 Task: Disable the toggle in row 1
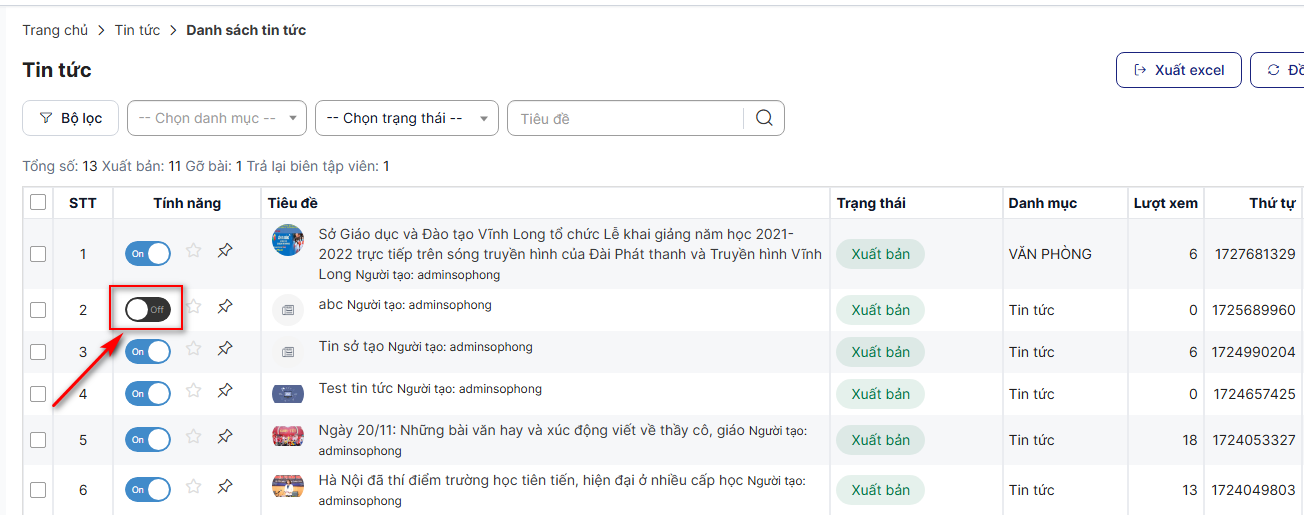(148, 254)
